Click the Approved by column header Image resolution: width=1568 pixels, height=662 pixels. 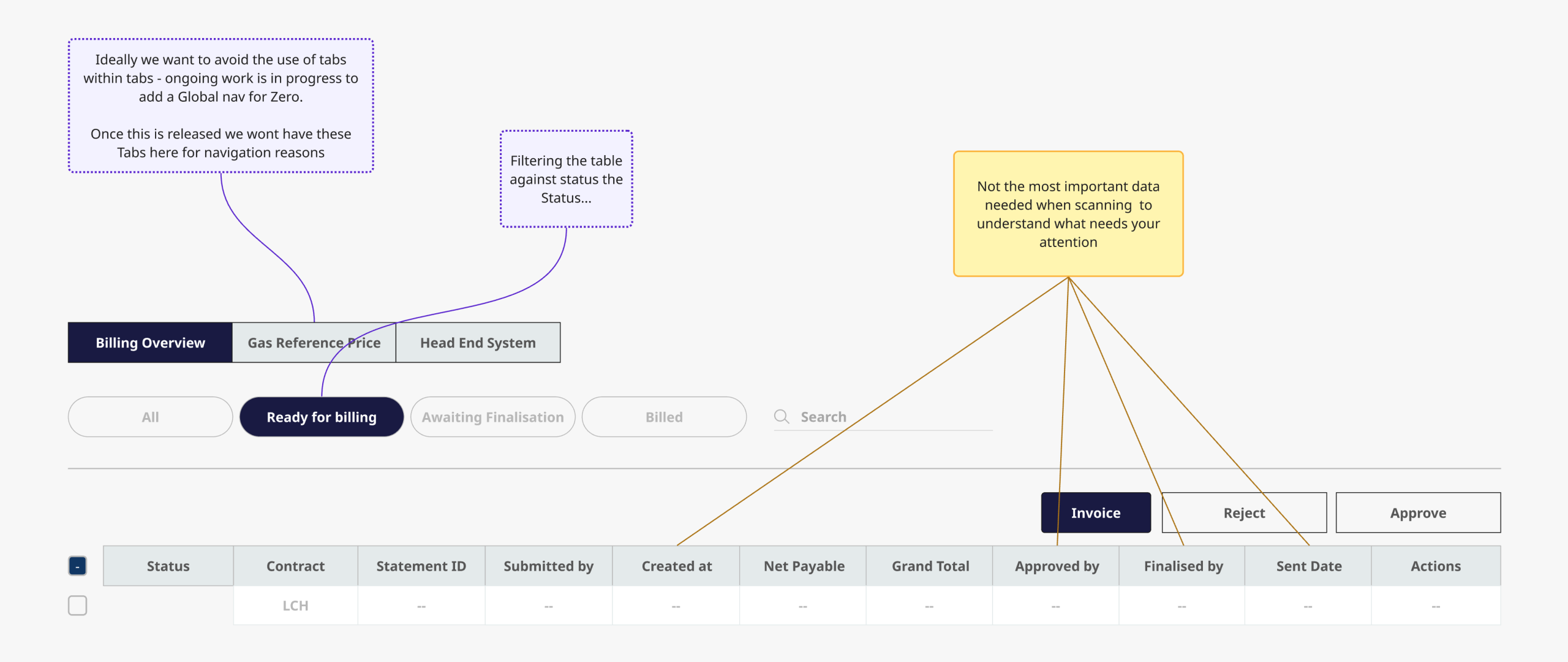click(1056, 566)
